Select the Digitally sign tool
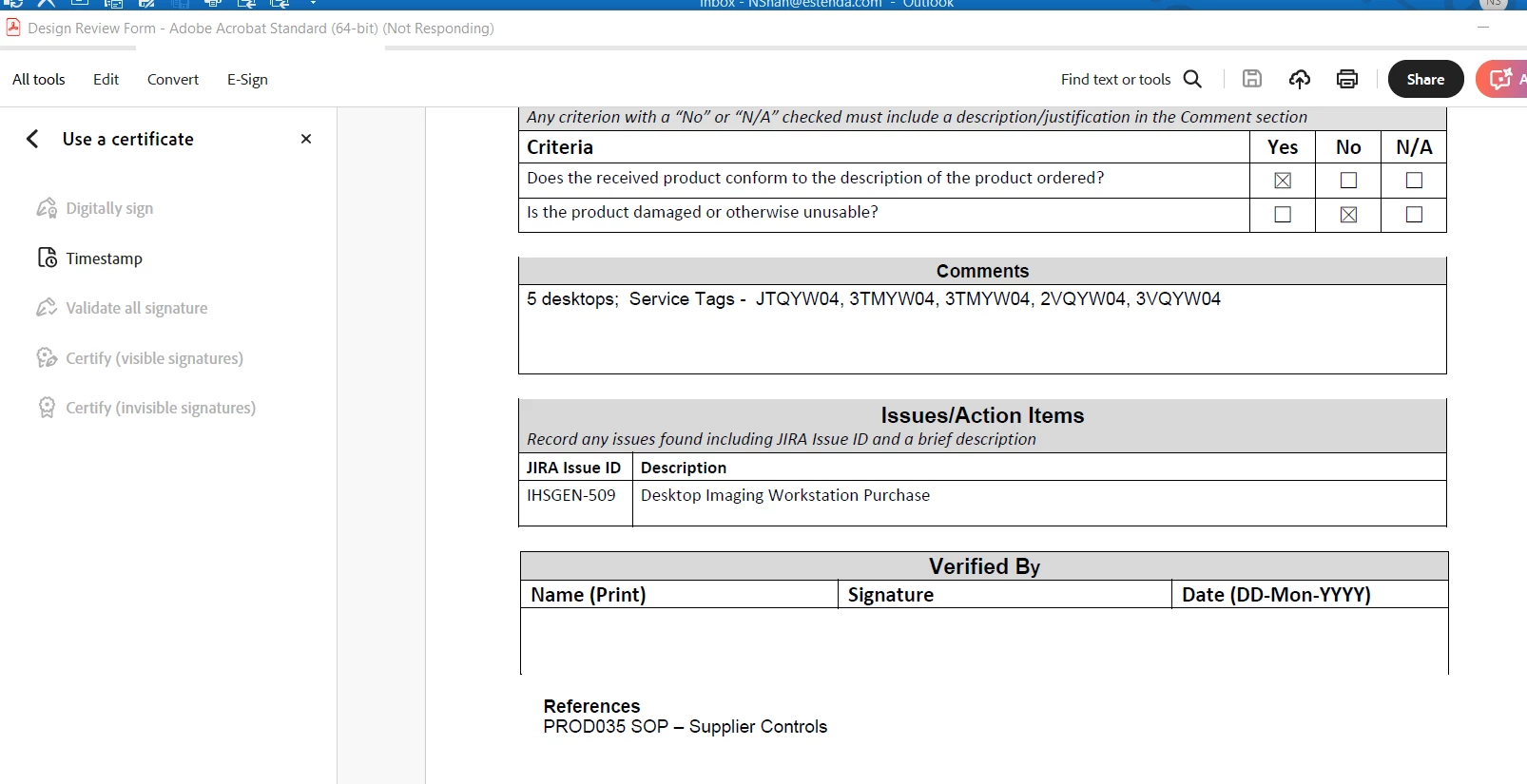Screen dimensions: 1527x784 point(95,208)
